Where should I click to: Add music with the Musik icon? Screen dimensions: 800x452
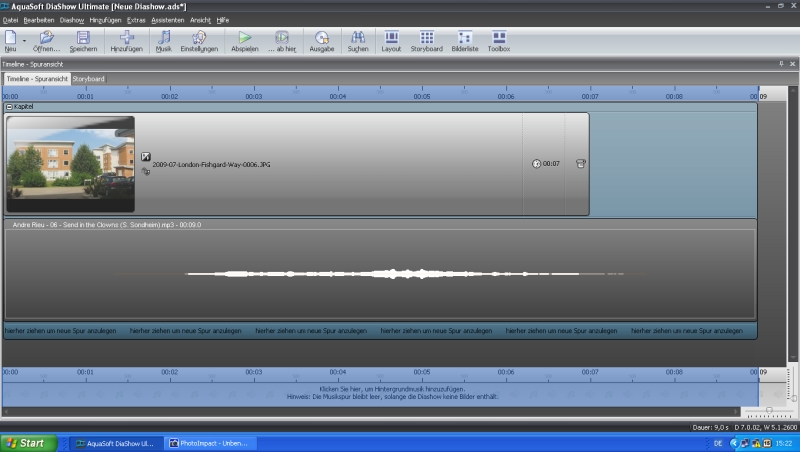(164, 38)
